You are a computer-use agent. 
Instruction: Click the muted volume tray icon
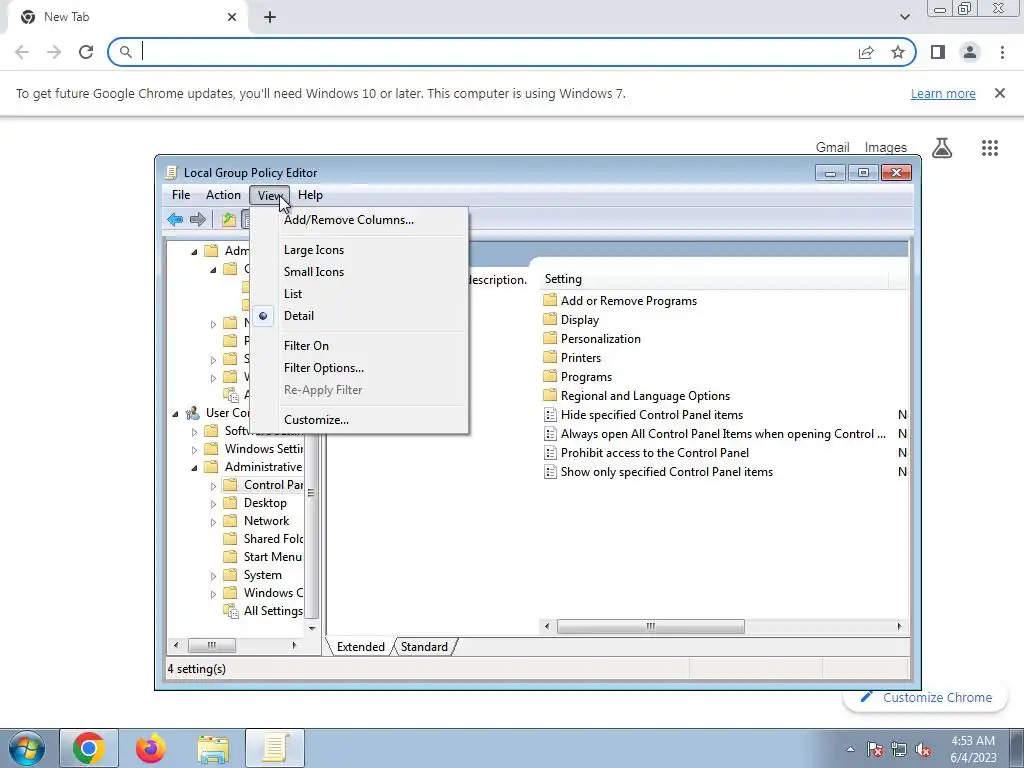point(923,749)
